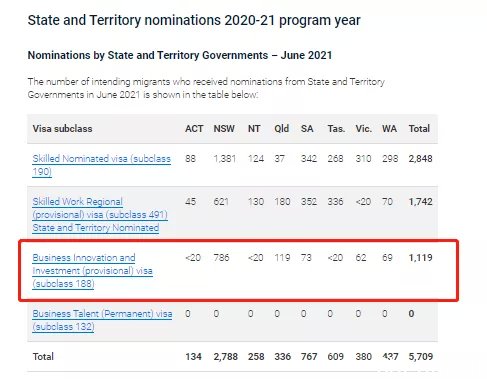Select the 1,381 NSW cell for subclass 190

click(225, 159)
